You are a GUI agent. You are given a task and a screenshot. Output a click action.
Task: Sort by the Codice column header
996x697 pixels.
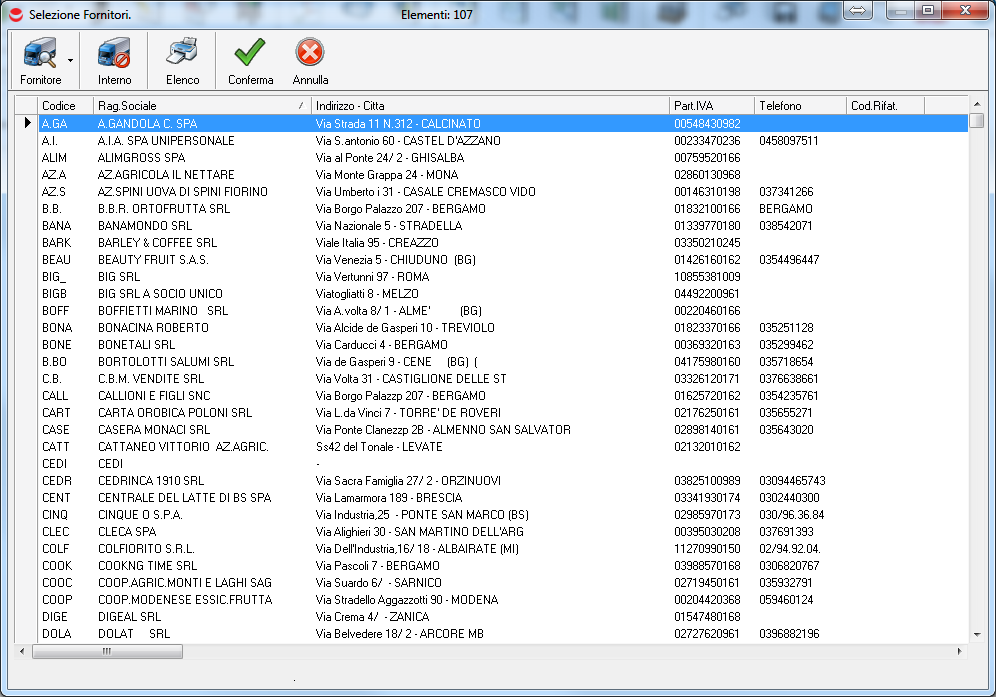point(65,105)
